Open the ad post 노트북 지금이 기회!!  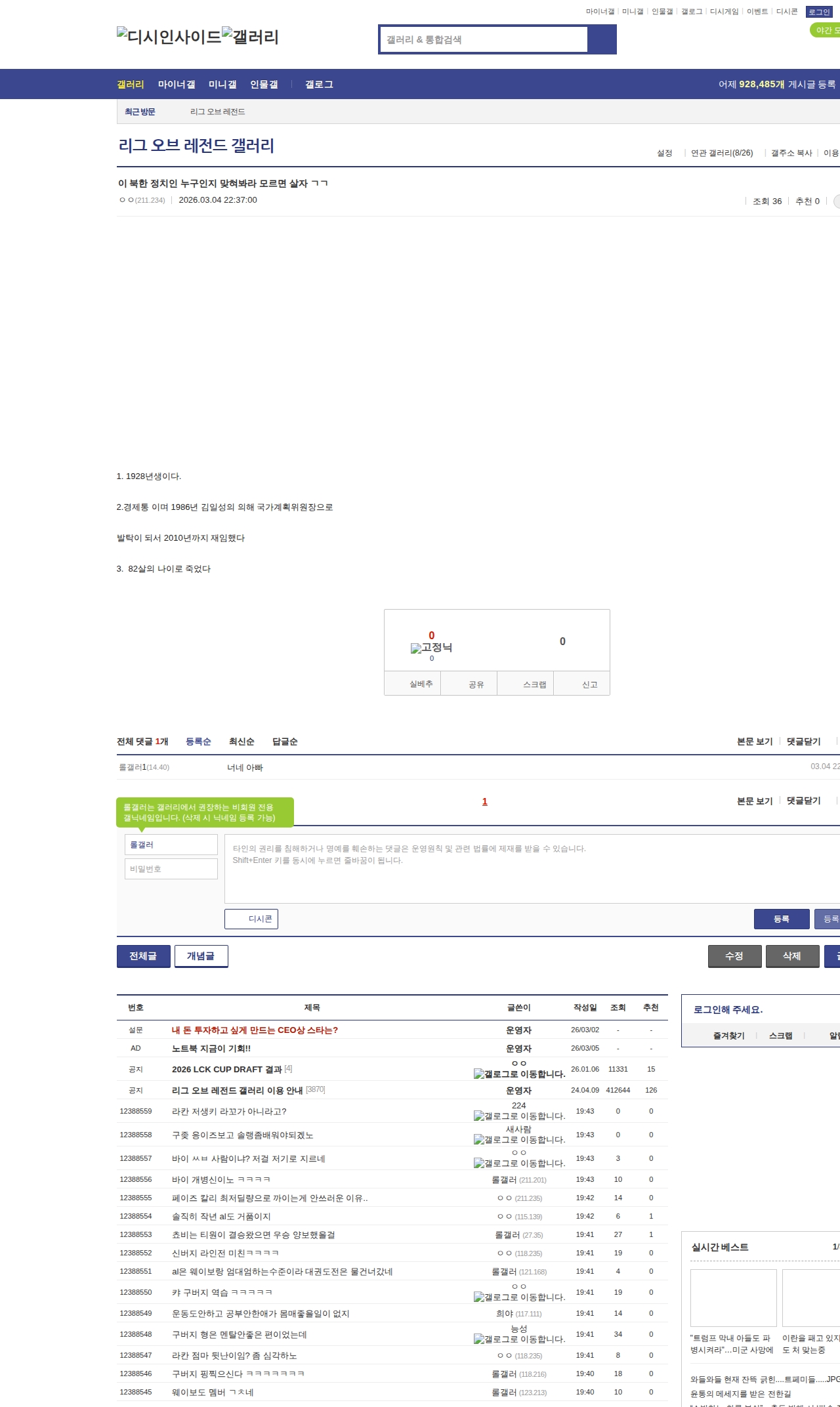click(x=211, y=1049)
